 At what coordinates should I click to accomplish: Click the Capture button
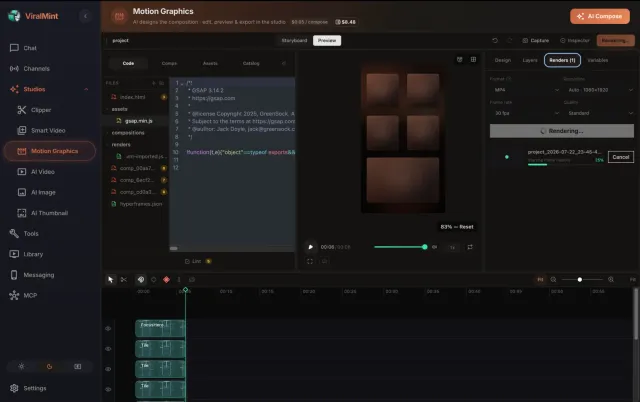click(x=536, y=40)
